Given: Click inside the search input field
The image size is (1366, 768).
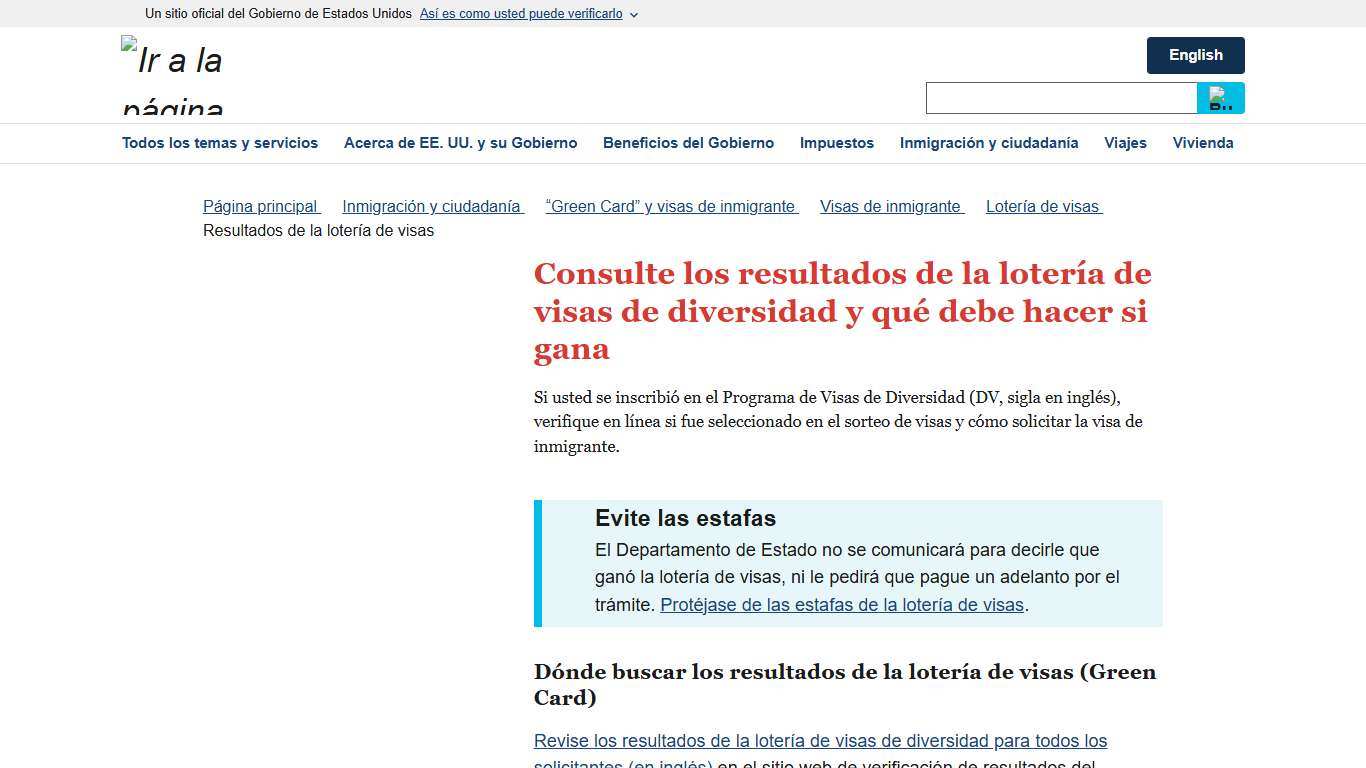Looking at the screenshot, I should [1060, 98].
